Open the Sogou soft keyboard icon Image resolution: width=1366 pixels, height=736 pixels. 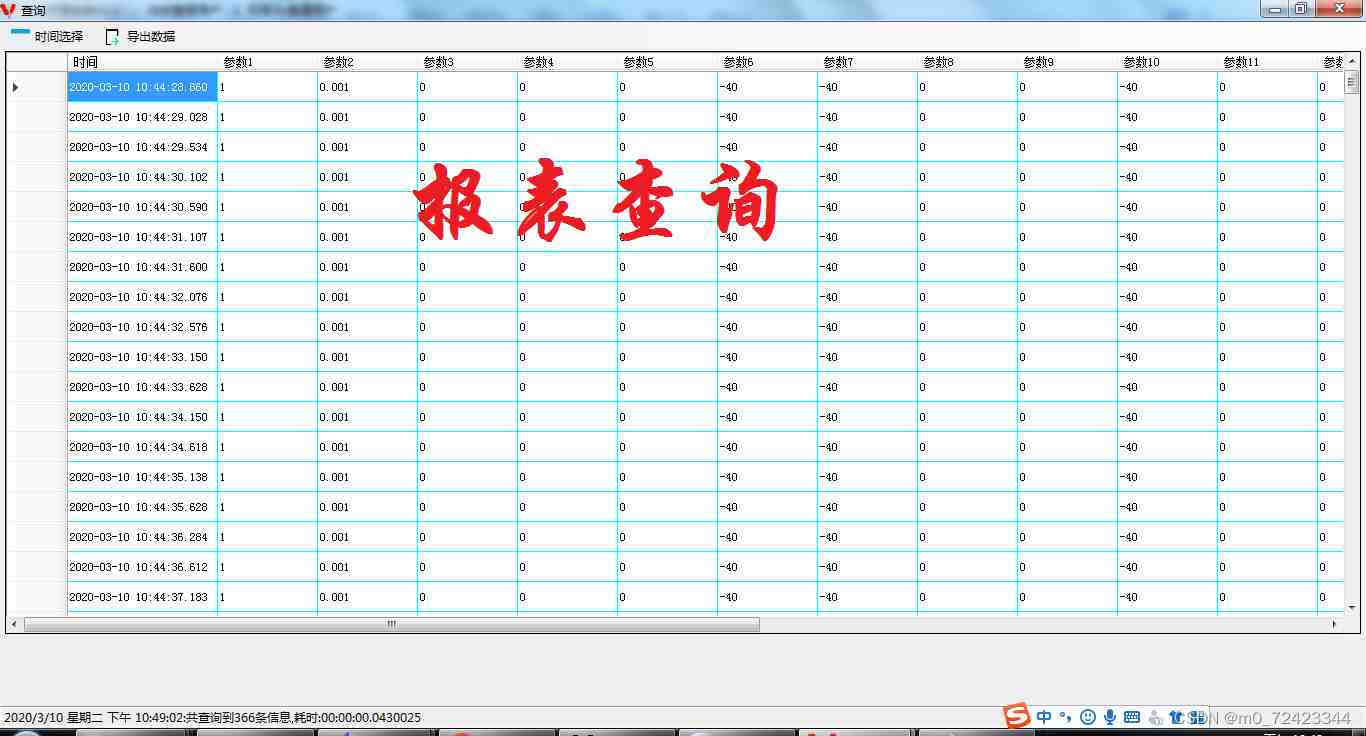(x=1132, y=717)
